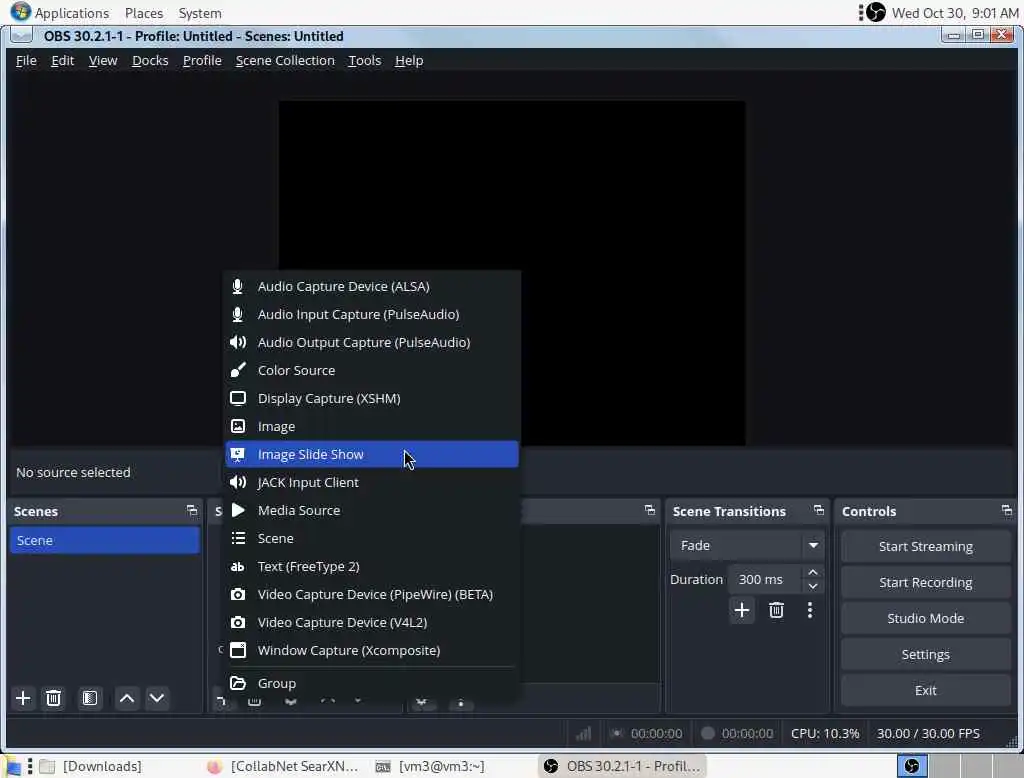Add an Image source
The image size is (1024, 778).
click(372, 427)
